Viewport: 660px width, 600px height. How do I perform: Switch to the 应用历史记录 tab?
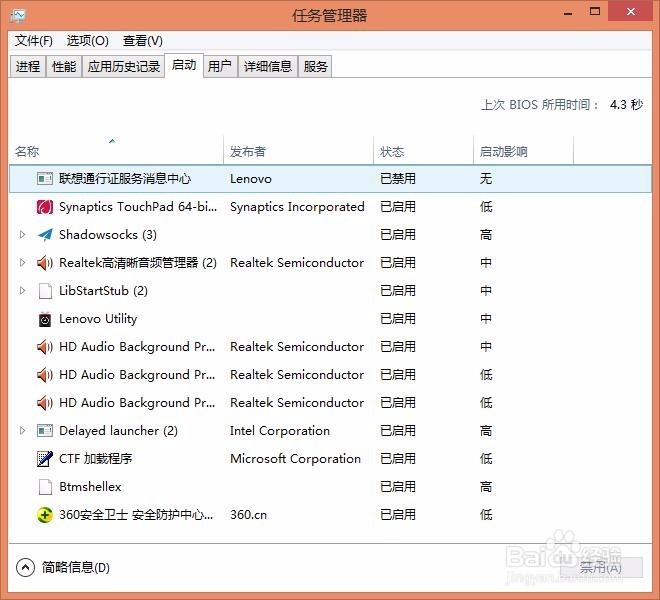pyautogui.click(x=123, y=67)
